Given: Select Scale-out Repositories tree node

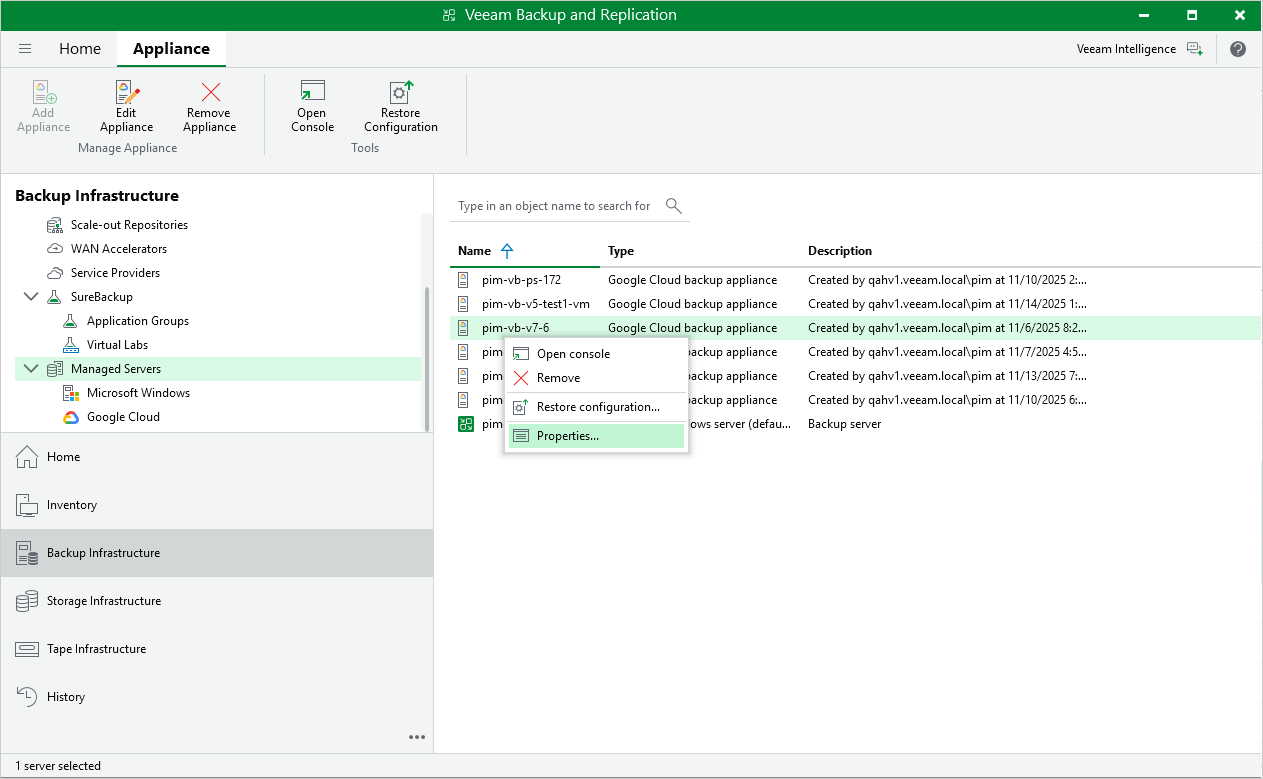Looking at the screenshot, I should tap(129, 225).
